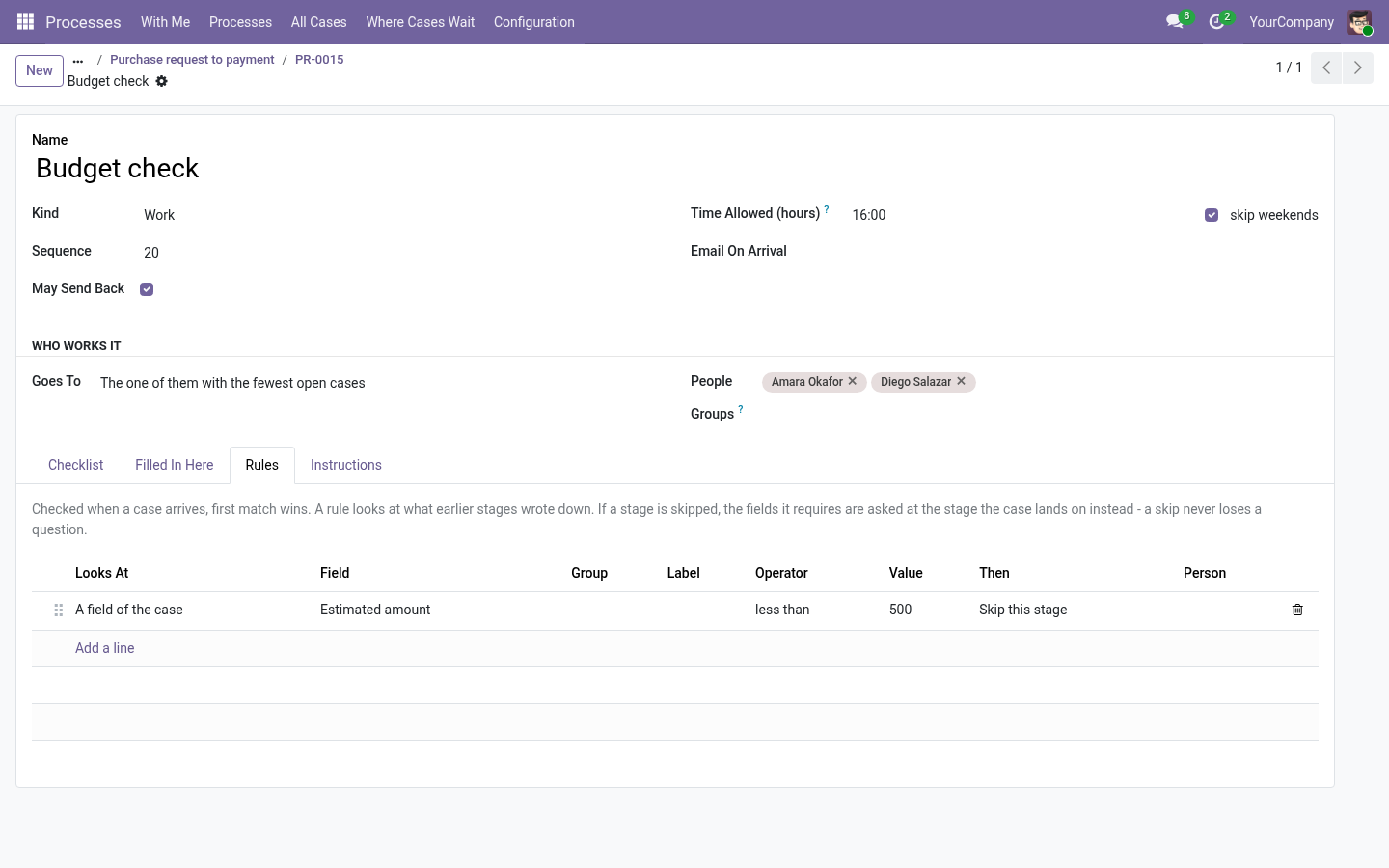
Task: Click the Estimated amount field cell
Action: point(438,610)
